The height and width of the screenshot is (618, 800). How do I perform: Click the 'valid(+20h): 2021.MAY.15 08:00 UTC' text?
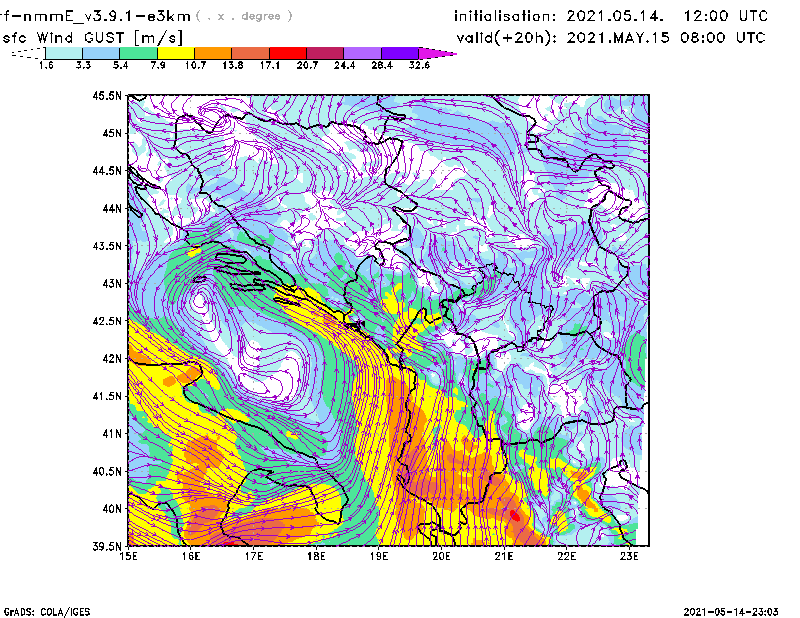click(611, 38)
